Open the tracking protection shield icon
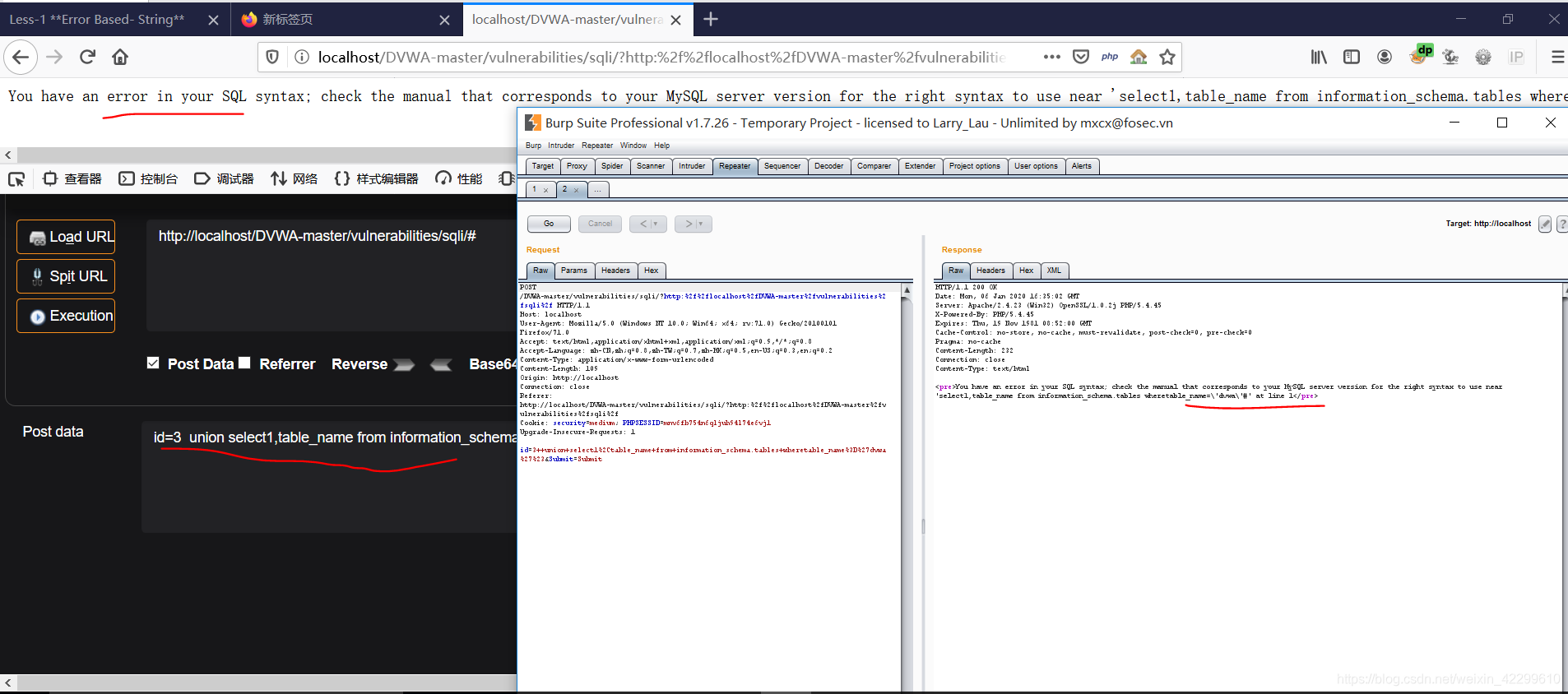1568x694 pixels. [x=272, y=57]
